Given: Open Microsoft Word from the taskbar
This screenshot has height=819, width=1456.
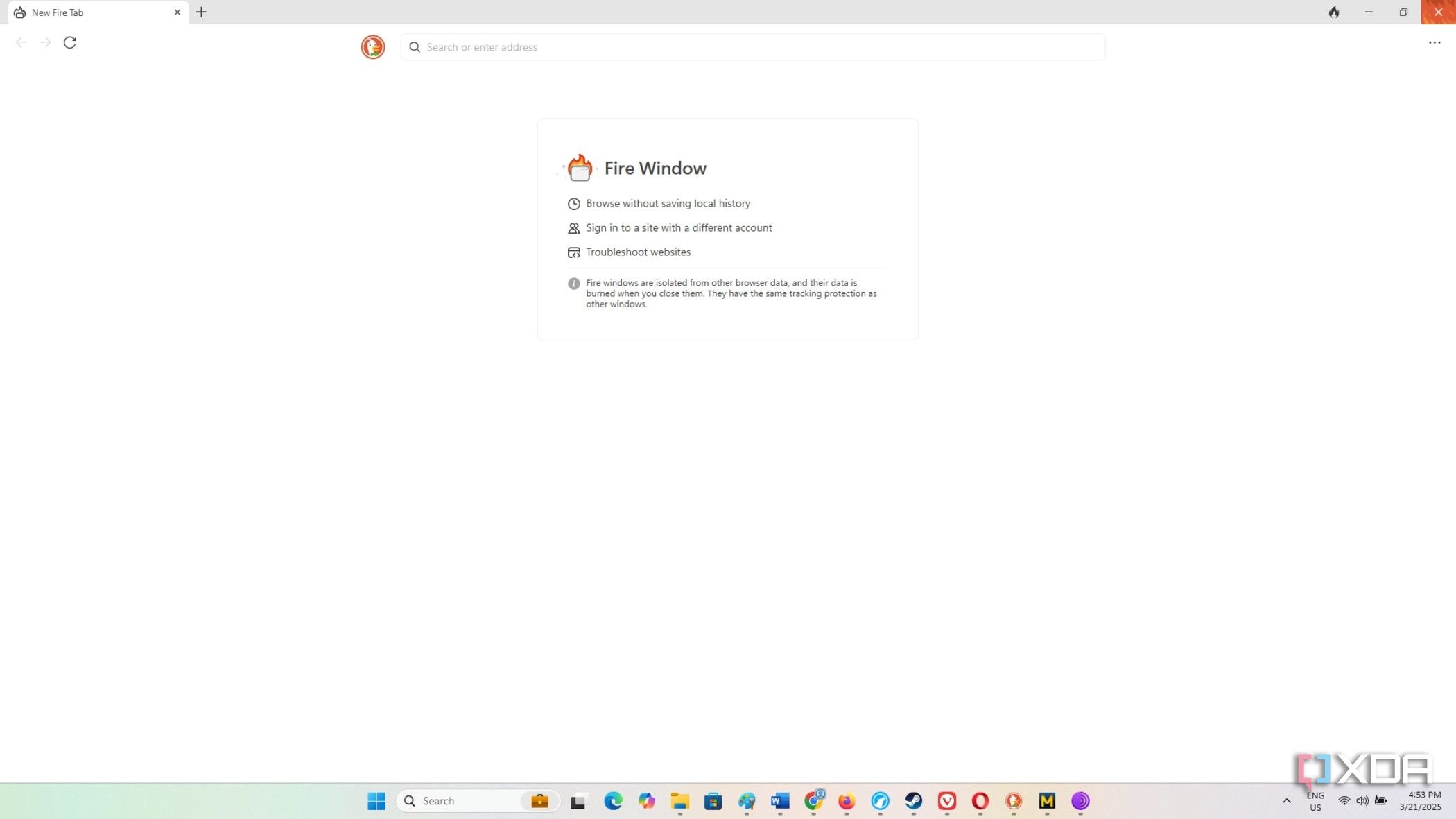Looking at the screenshot, I should pyautogui.click(x=780, y=801).
